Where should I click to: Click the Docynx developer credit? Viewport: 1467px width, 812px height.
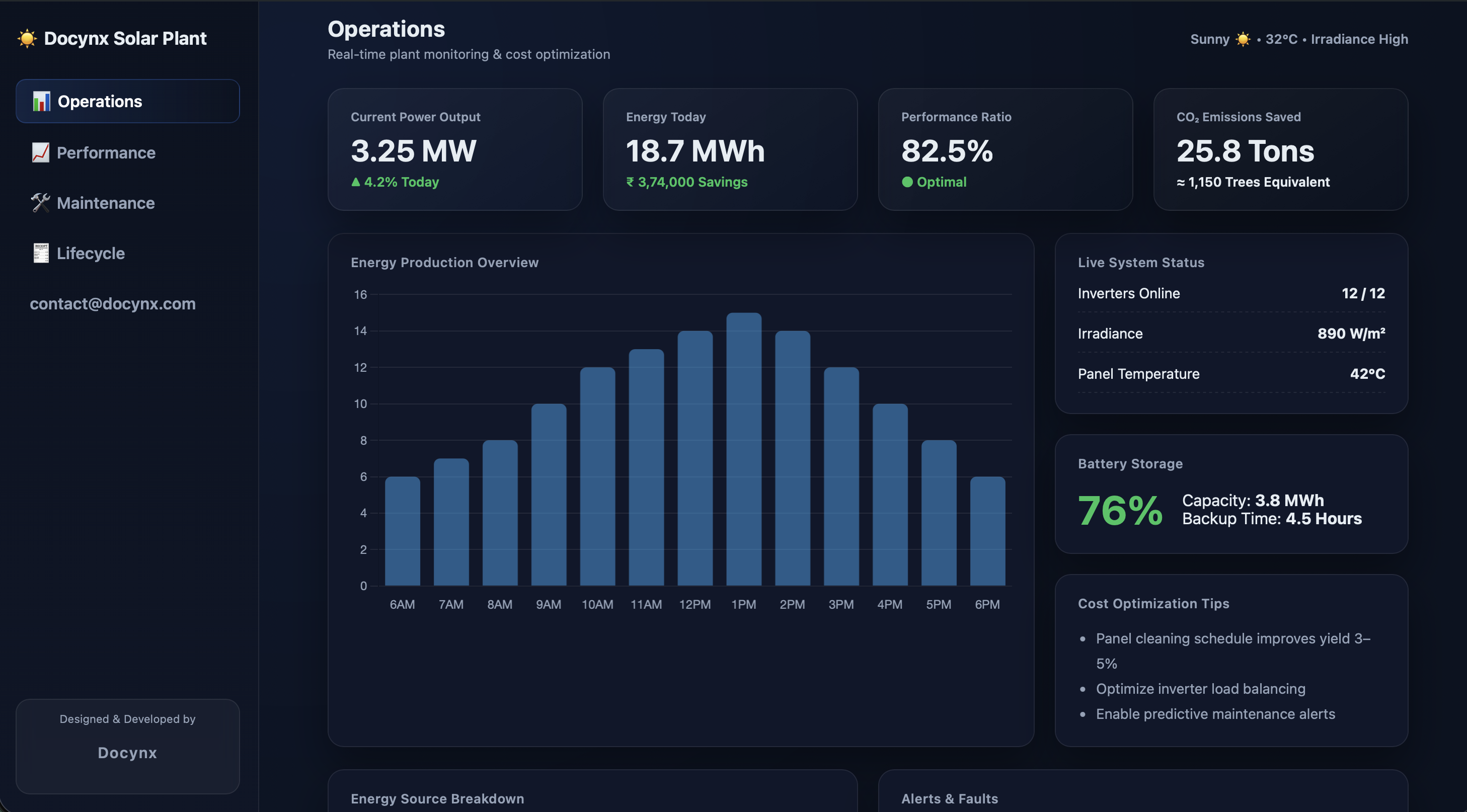pos(127,752)
